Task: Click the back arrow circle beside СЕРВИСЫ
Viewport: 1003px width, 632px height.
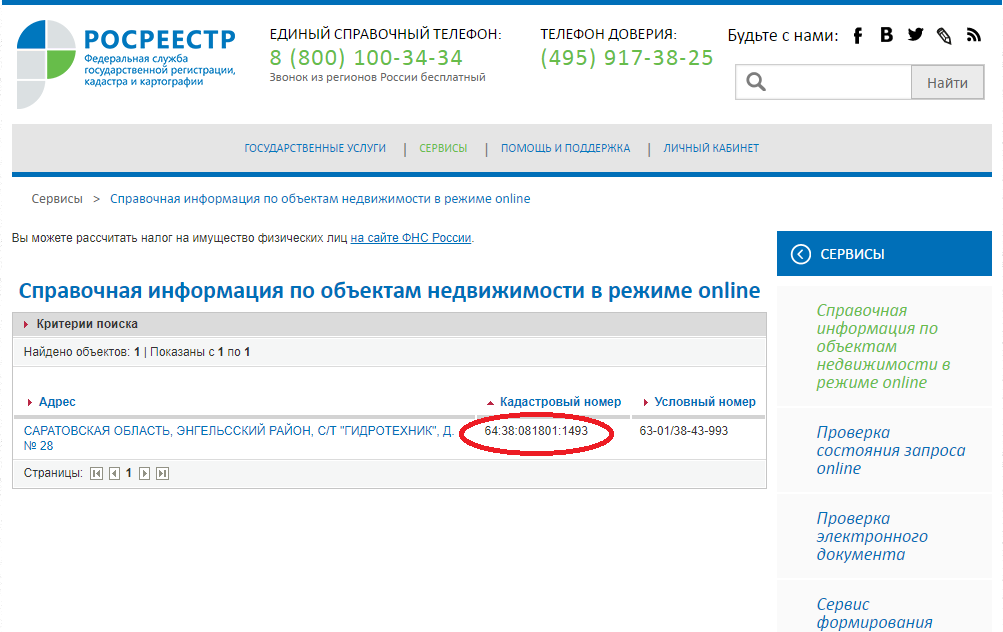Action: click(x=800, y=254)
